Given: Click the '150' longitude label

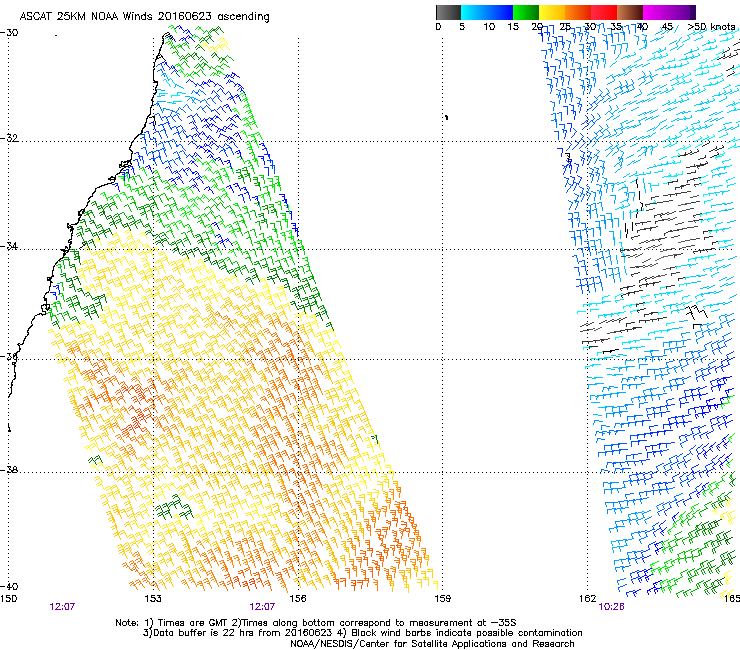Looking at the screenshot, I should 8,599.
